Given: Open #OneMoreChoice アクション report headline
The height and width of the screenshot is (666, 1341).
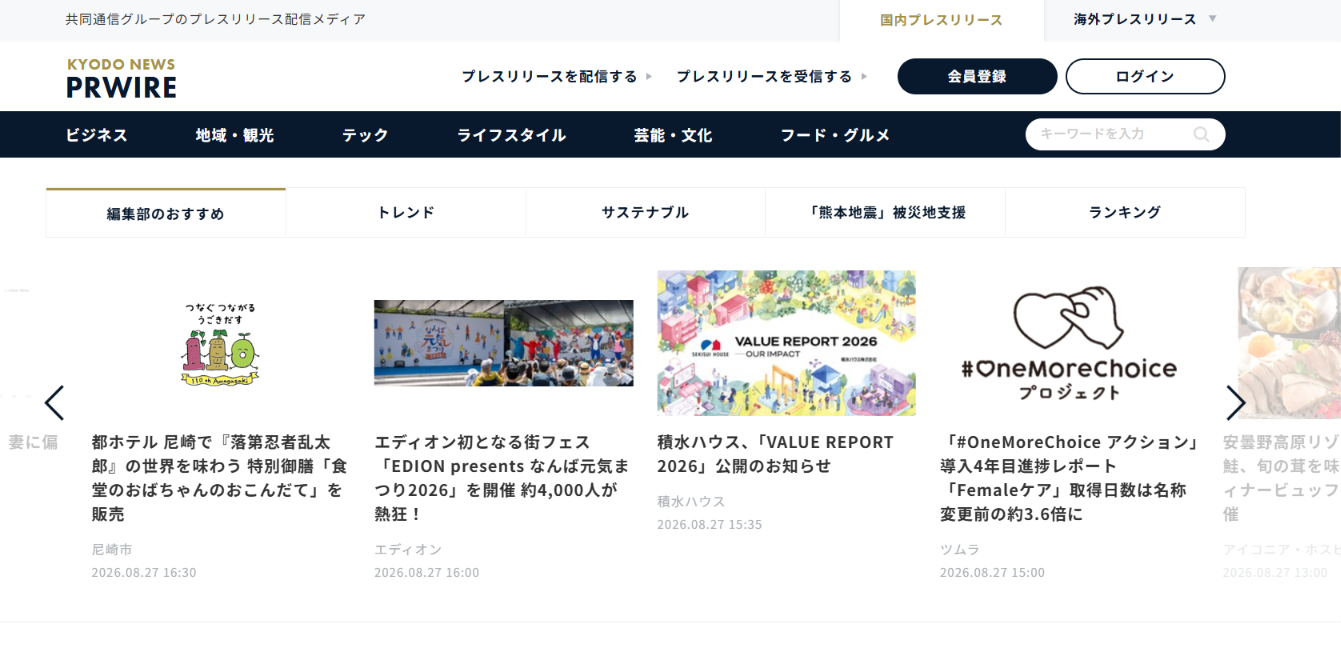Looking at the screenshot, I should coord(1069,478).
